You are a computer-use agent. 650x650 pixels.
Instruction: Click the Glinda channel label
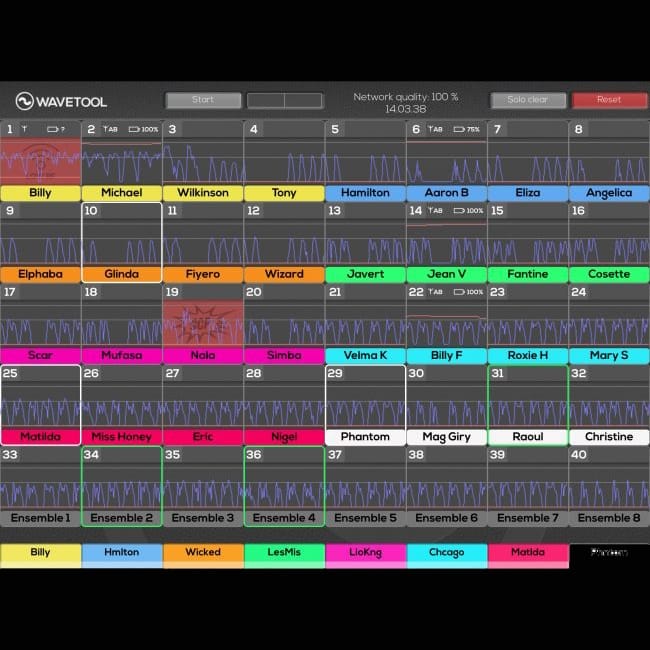click(x=122, y=274)
